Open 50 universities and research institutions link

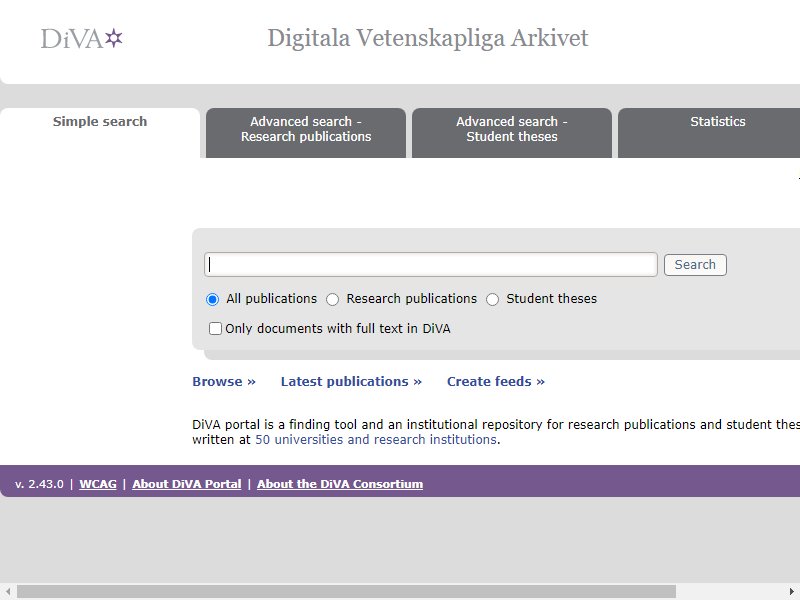point(376,440)
